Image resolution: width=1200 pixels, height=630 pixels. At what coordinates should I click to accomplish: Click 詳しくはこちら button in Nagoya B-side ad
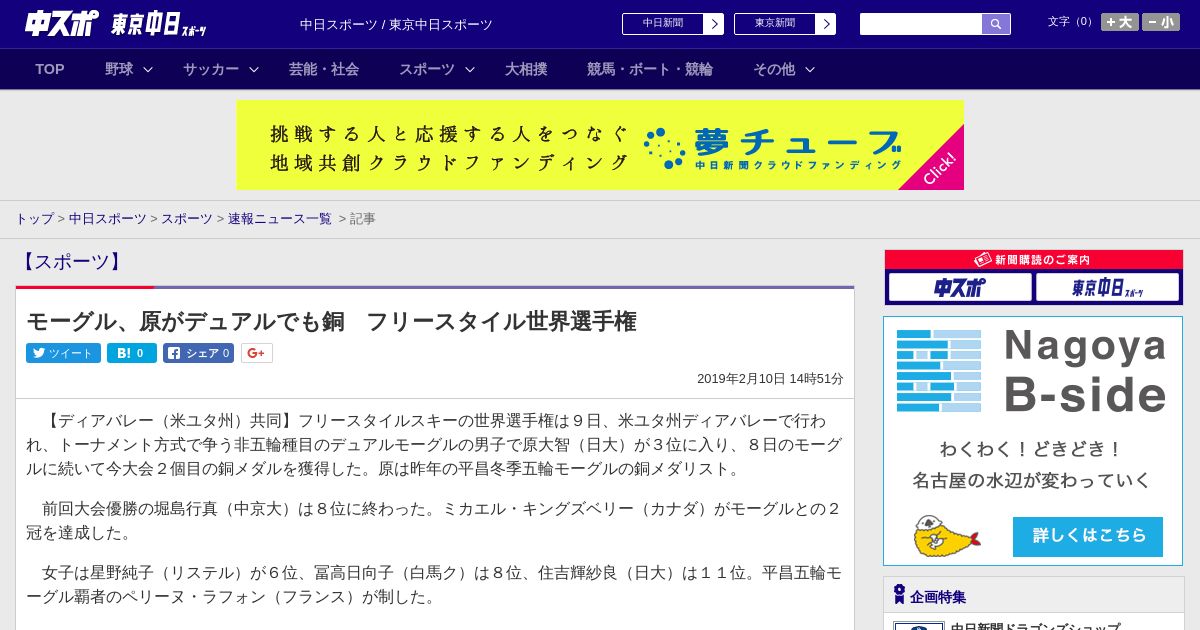click(x=1088, y=536)
